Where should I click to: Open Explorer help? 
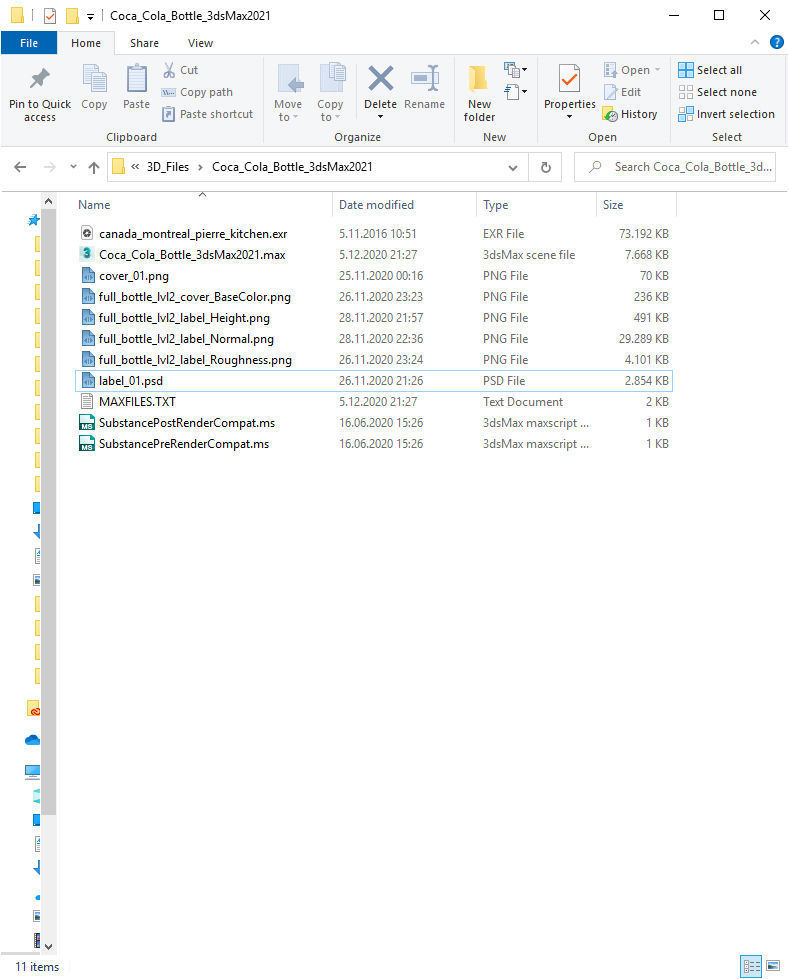pos(777,42)
